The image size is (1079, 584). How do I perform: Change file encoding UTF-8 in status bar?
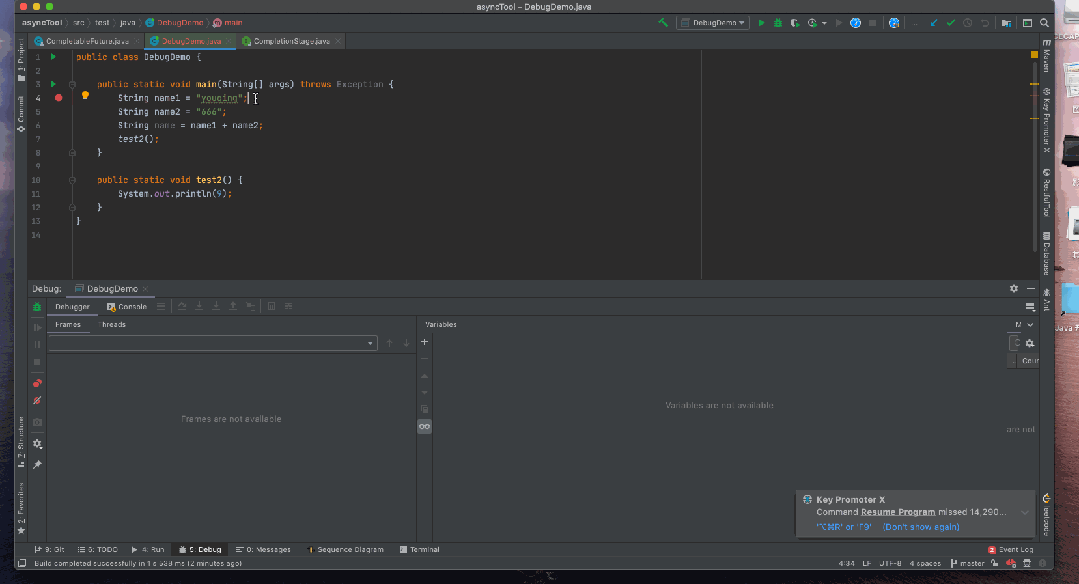(890, 563)
